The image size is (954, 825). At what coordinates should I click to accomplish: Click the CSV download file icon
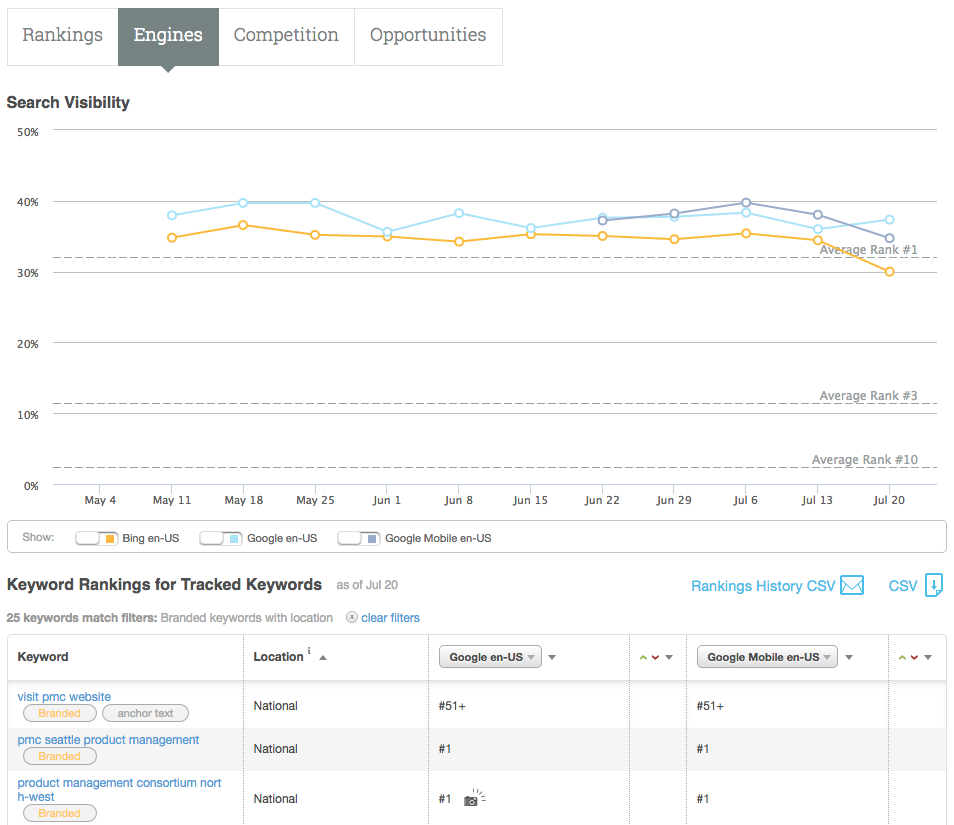[933, 586]
